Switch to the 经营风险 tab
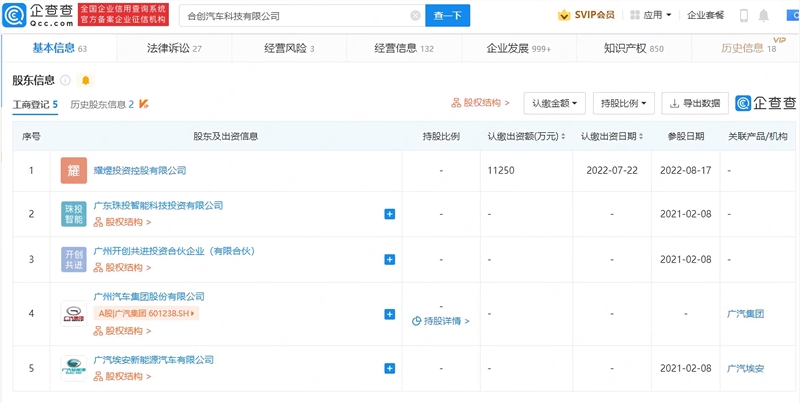Viewport: 800px width, 403px height. (x=289, y=48)
